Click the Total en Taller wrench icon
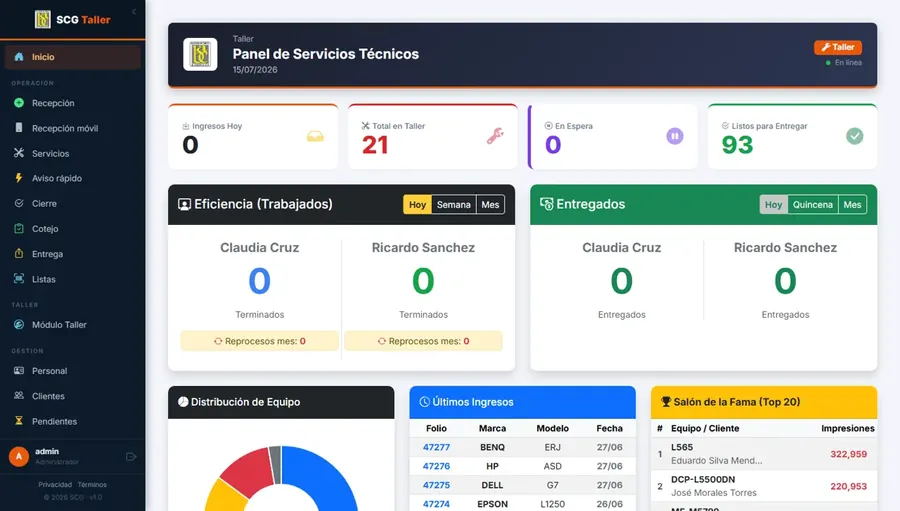This screenshot has height=511, width=900. (495, 136)
